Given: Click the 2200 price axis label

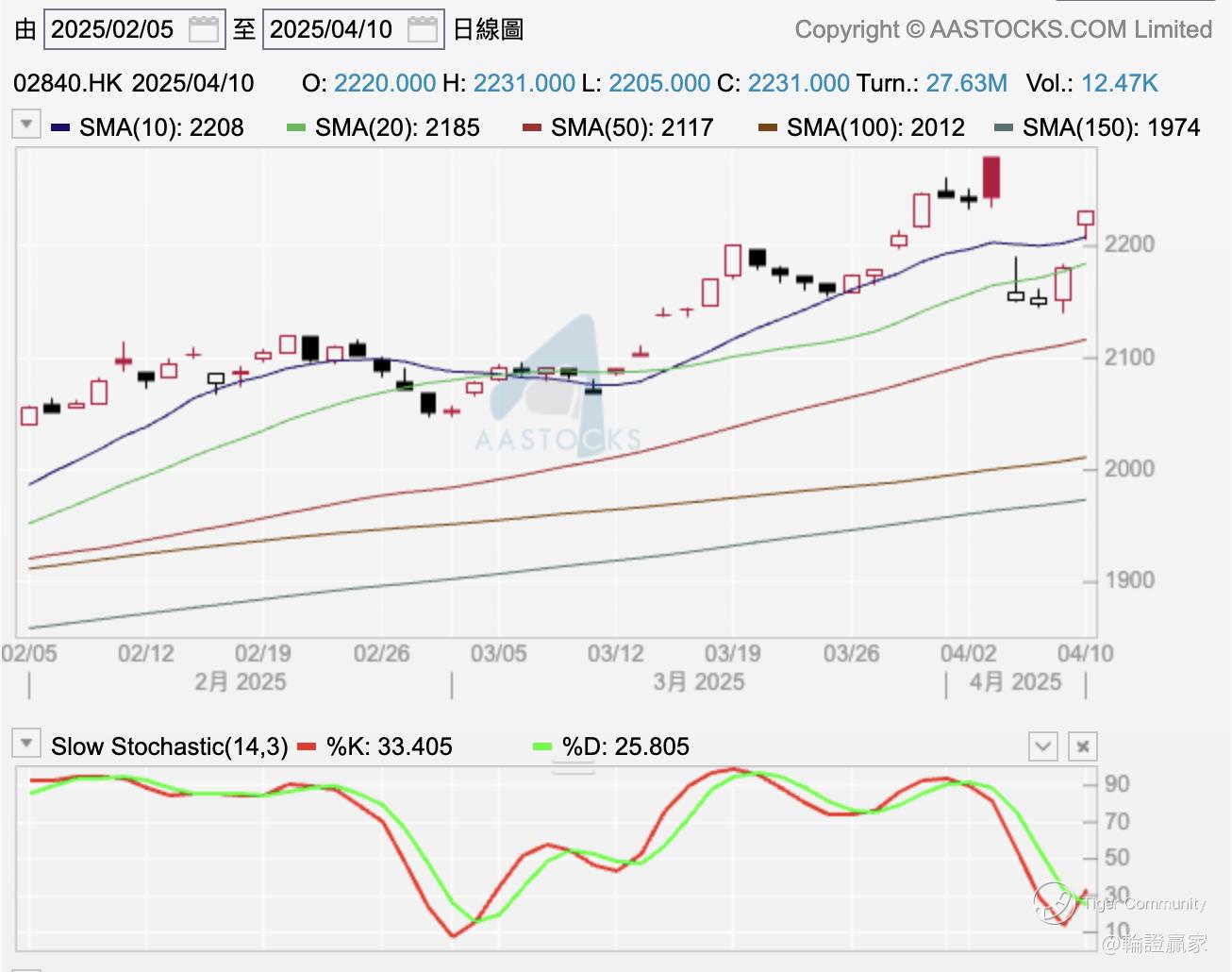Looking at the screenshot, I should [x=1130, y=244].
